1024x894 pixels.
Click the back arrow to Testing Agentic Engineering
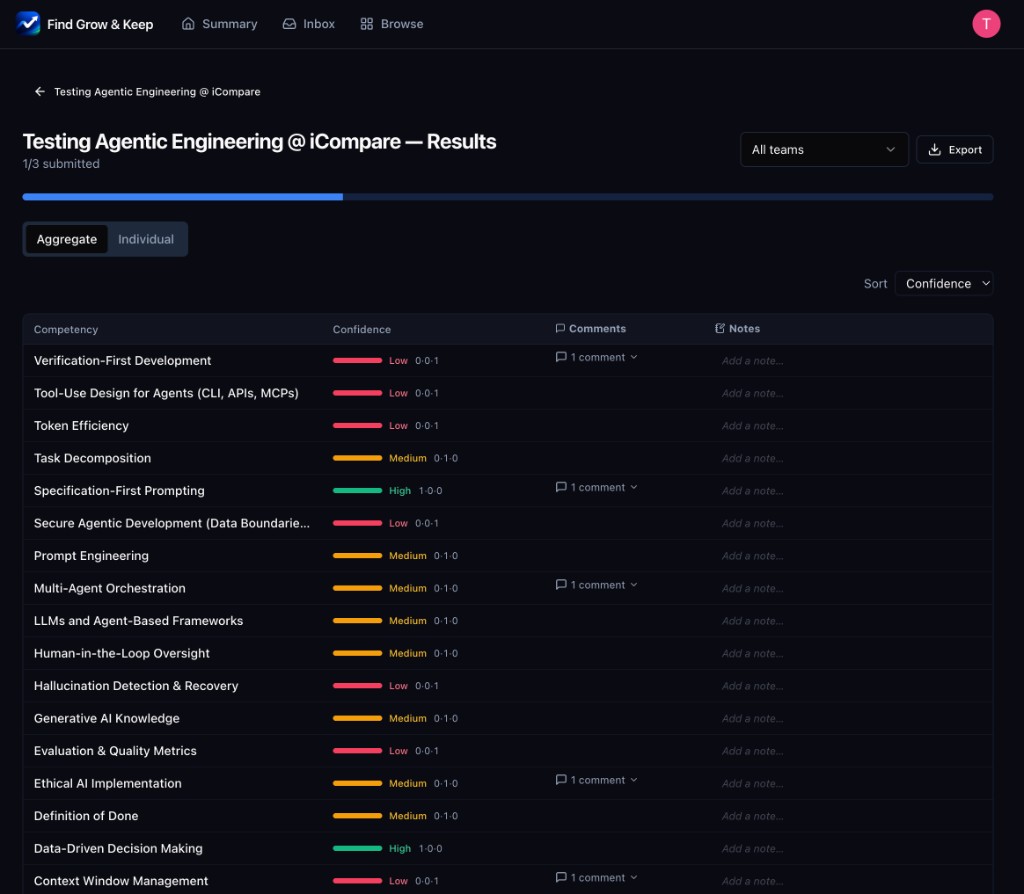pyautogui.click(x=40, y=91)
